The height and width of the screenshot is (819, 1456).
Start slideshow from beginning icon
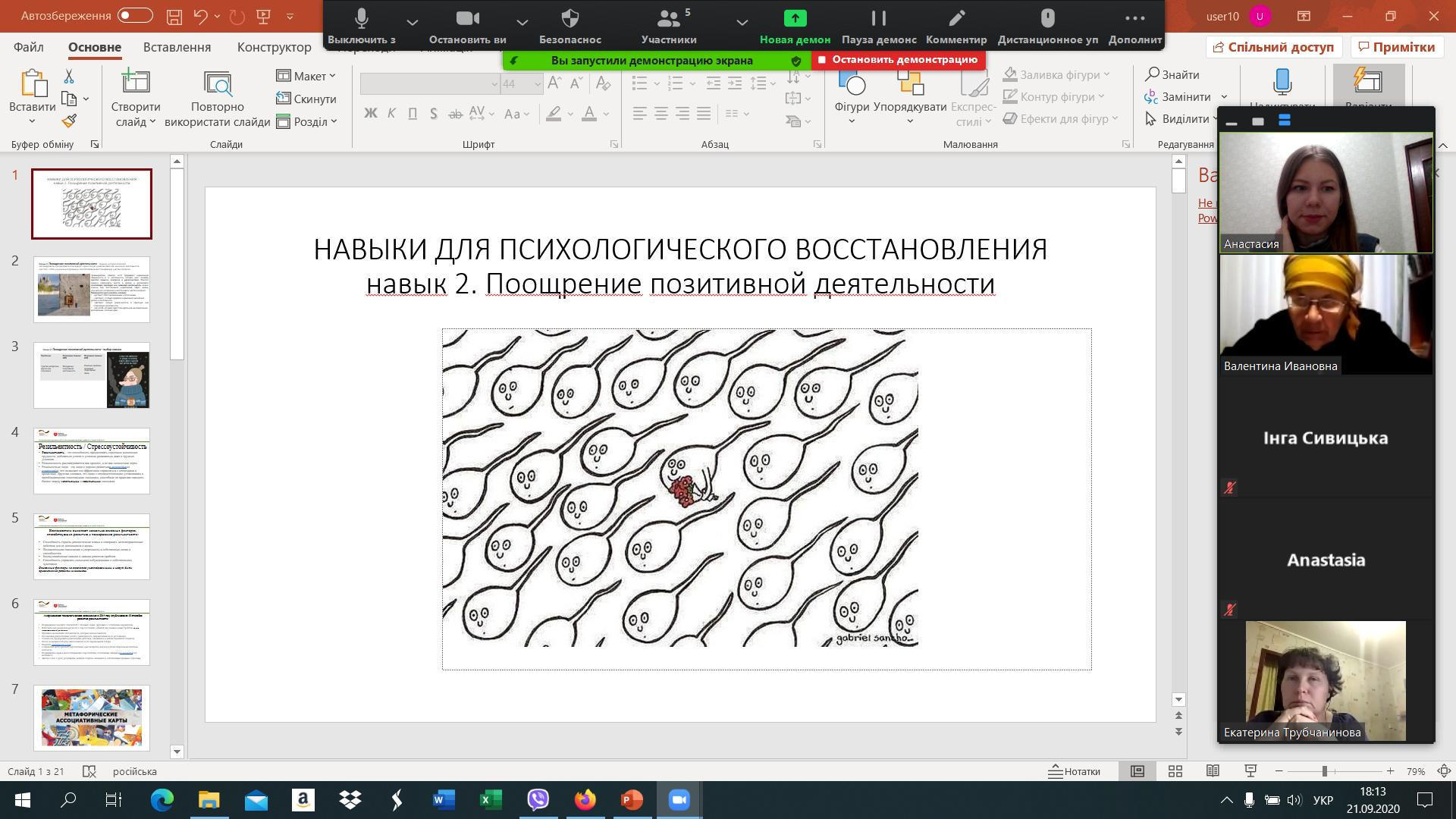264,16
